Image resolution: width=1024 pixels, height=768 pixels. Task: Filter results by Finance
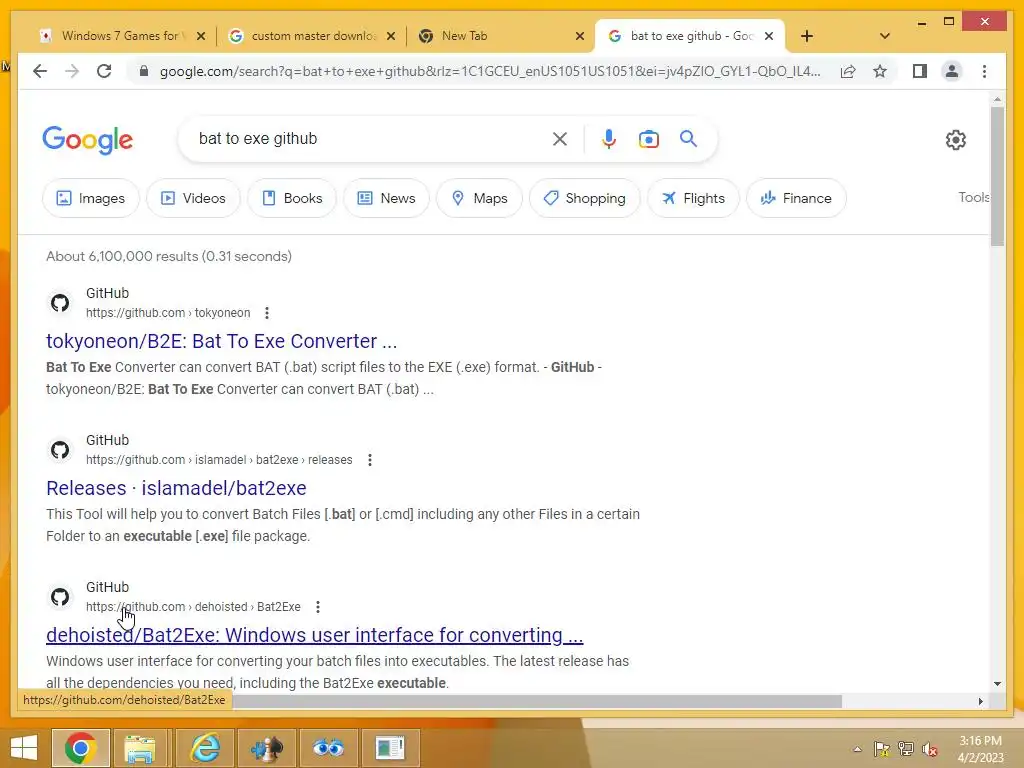[x=796, y=198]
